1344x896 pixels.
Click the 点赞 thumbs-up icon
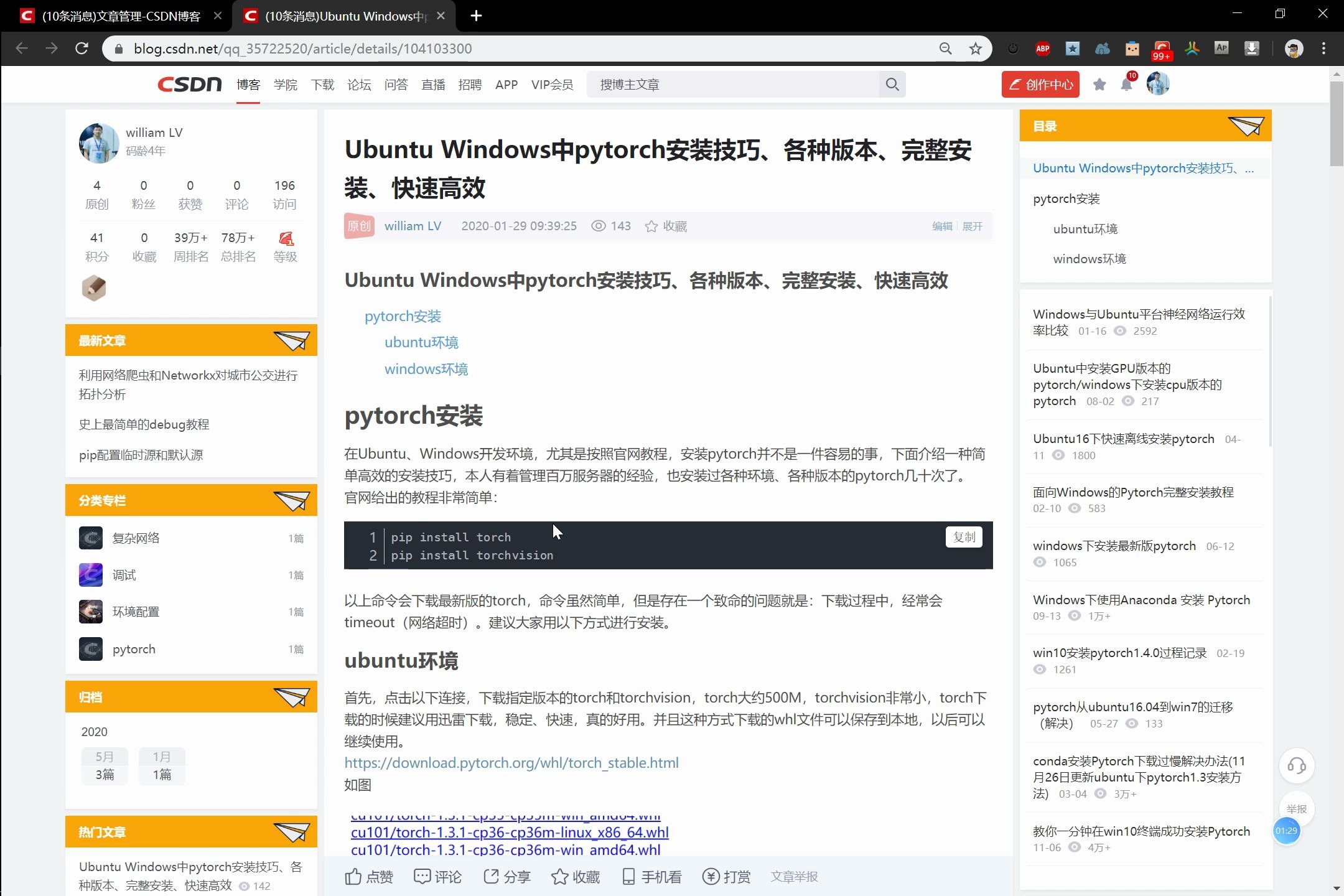pos(353,877)
